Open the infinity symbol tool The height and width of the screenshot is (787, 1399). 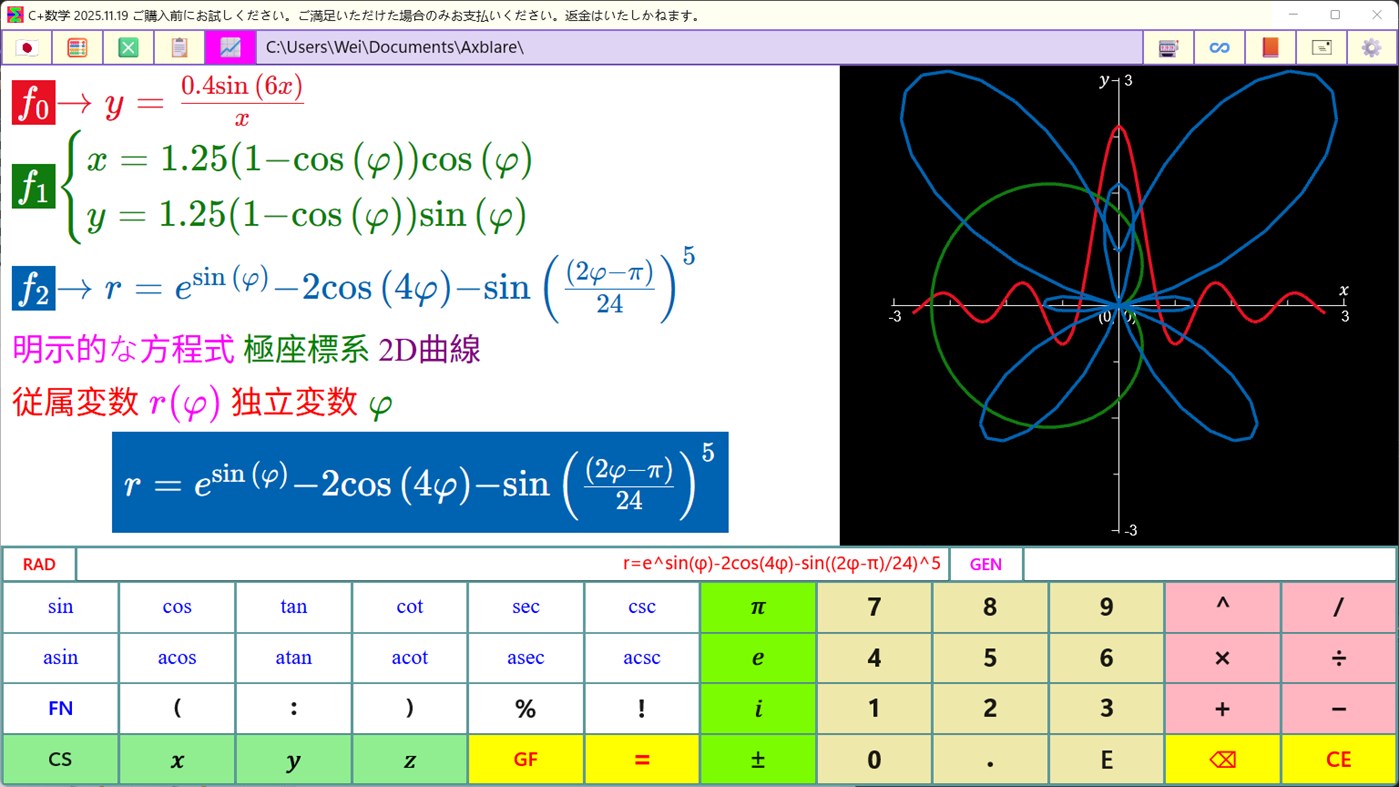(x=1219, y=47)
